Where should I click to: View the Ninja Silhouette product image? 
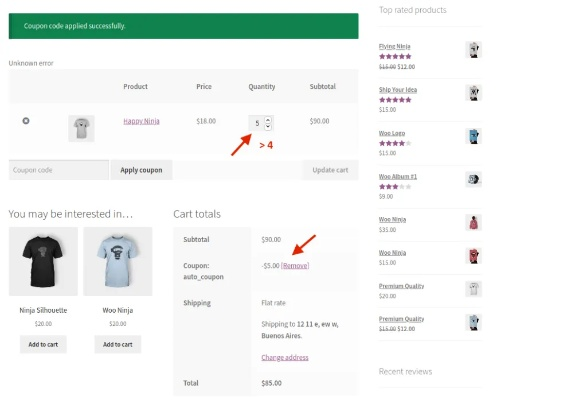(43, 261)
